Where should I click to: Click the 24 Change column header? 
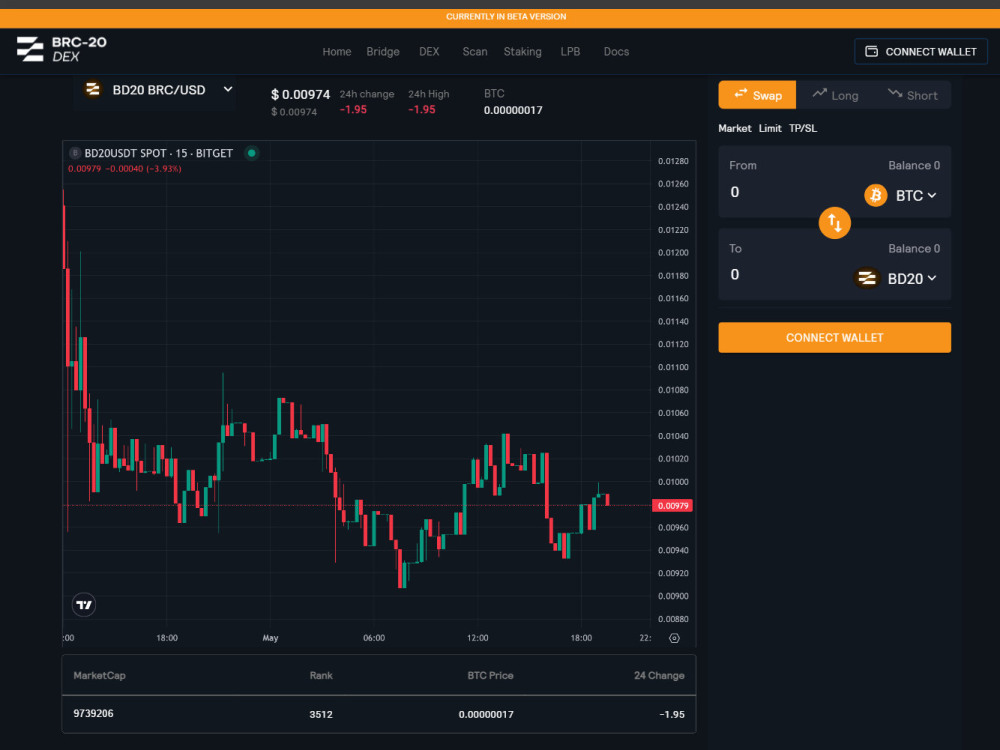click(x=659, y=675)
